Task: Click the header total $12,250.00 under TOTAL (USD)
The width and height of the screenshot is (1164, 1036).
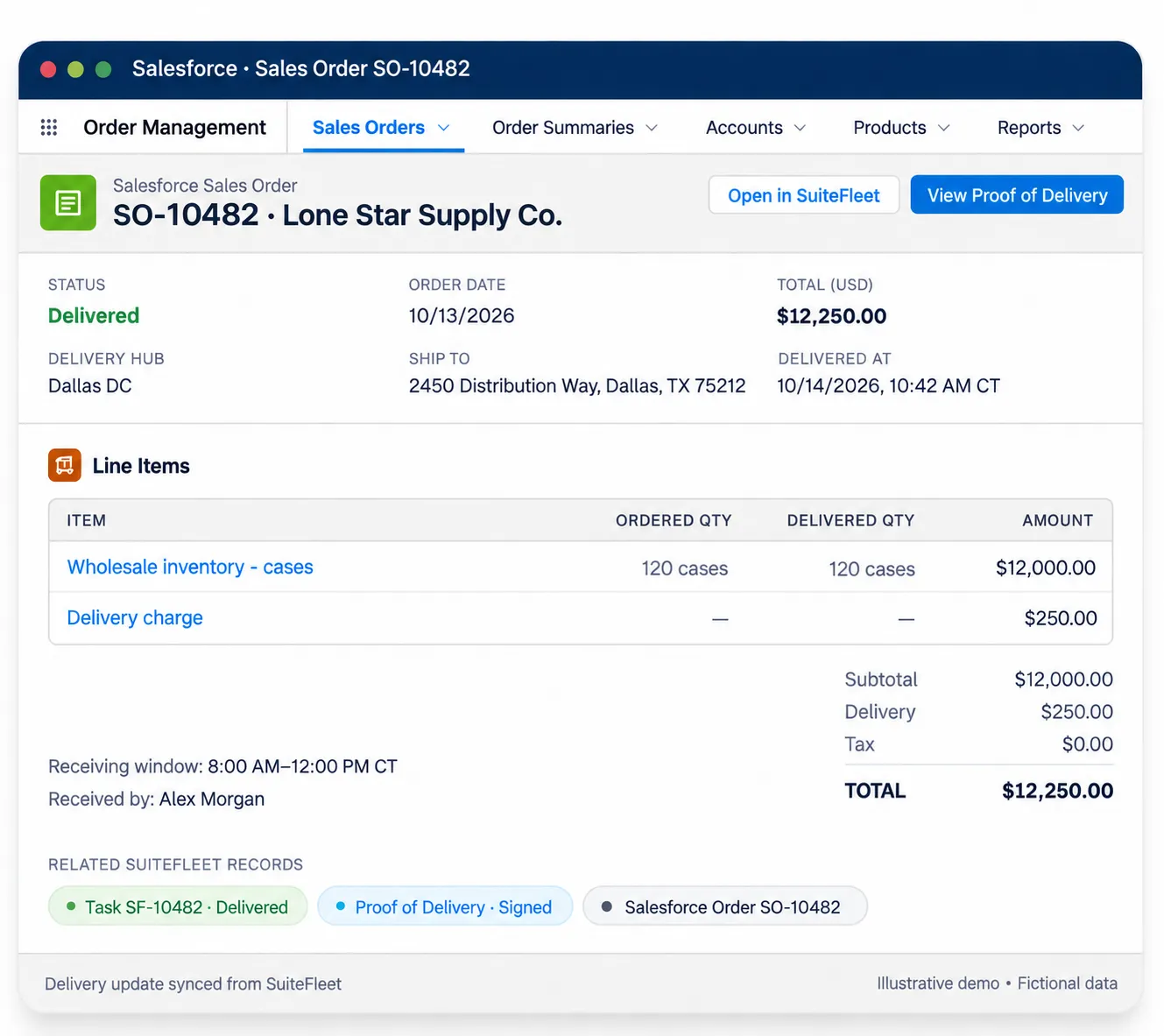Action: click(831, 316)
